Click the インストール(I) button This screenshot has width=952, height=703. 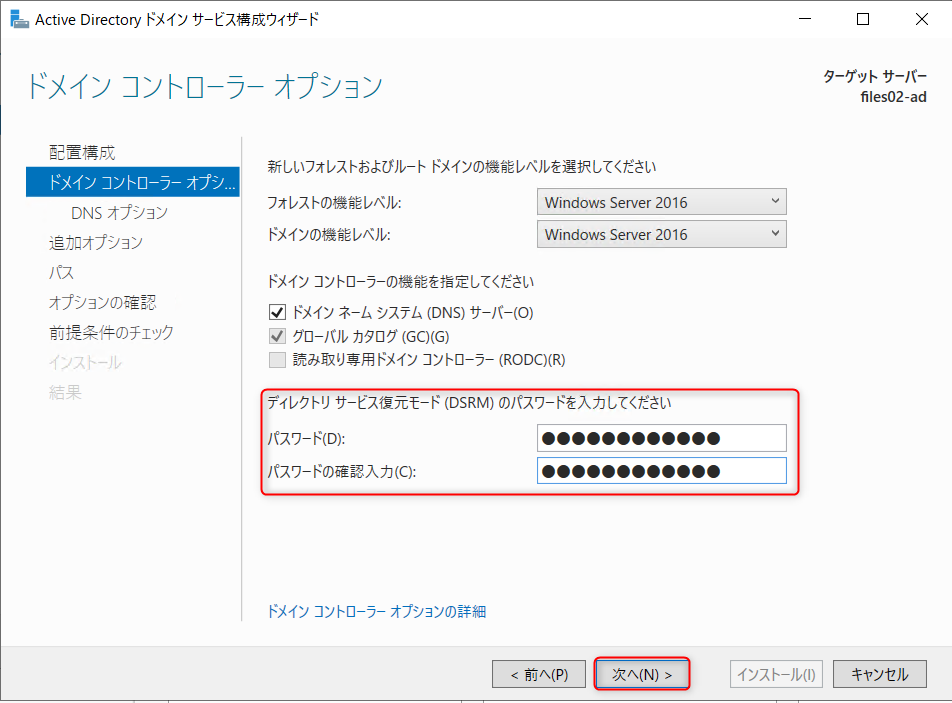point(776,674)
